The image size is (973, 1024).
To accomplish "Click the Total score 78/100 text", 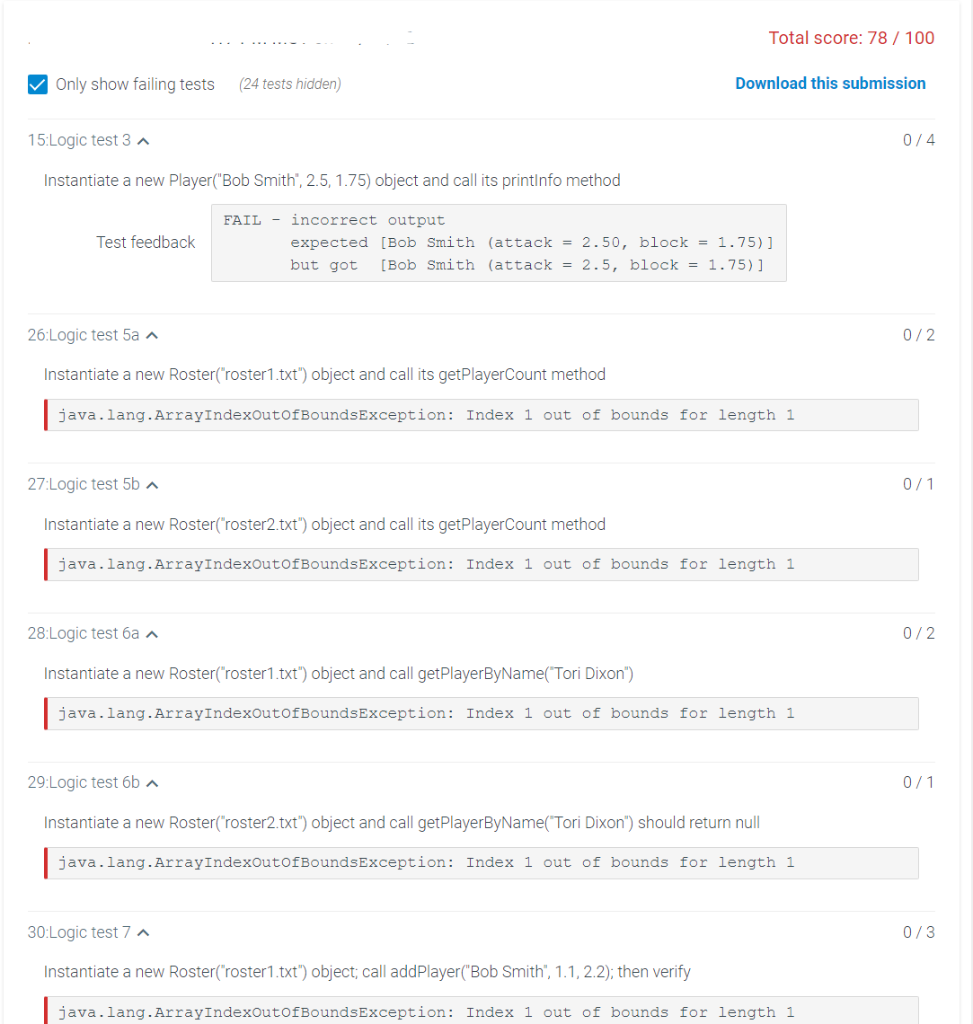I will point(851,37).
